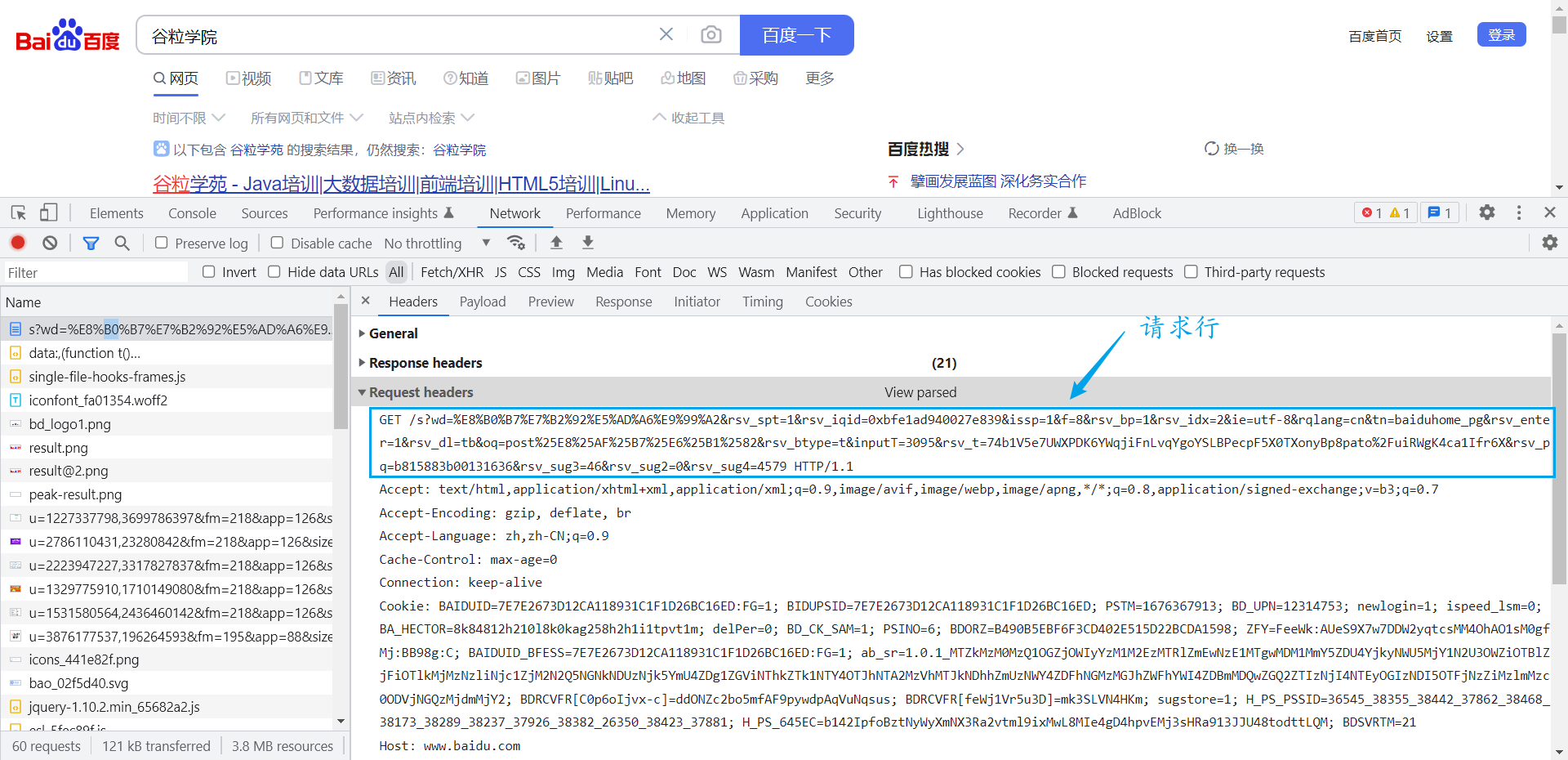Viewport: 1568px width, 760px height.
Task: Stop recording network log
Action: tap(18, 243)
